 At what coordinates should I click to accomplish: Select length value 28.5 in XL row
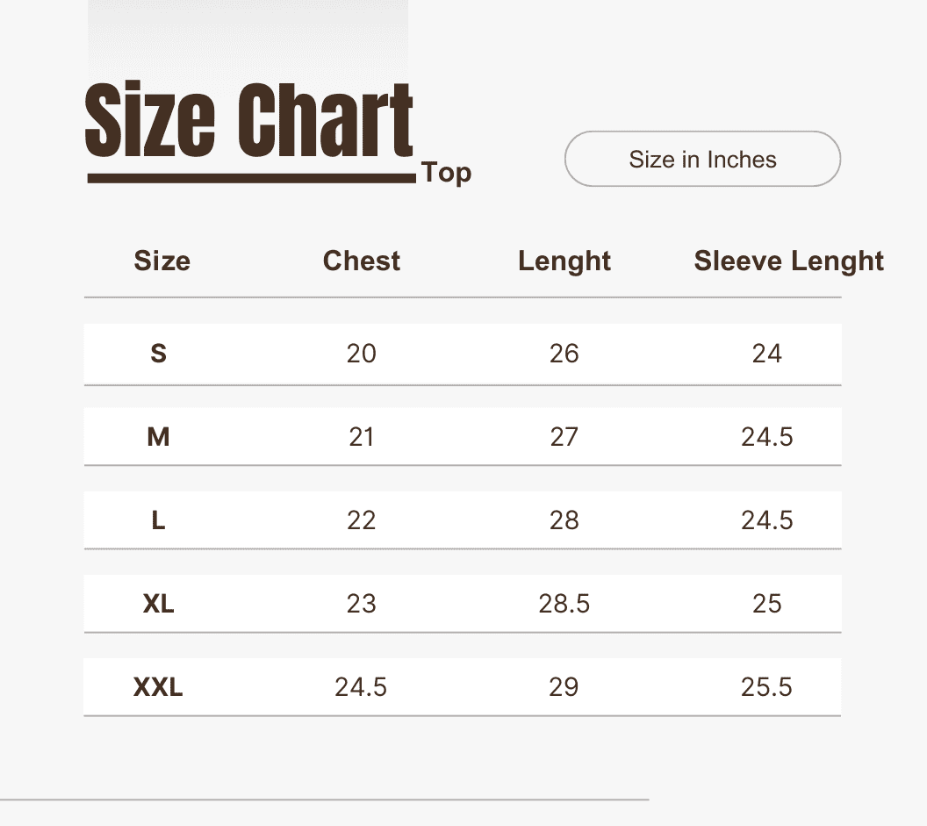(x=564, y=604)
